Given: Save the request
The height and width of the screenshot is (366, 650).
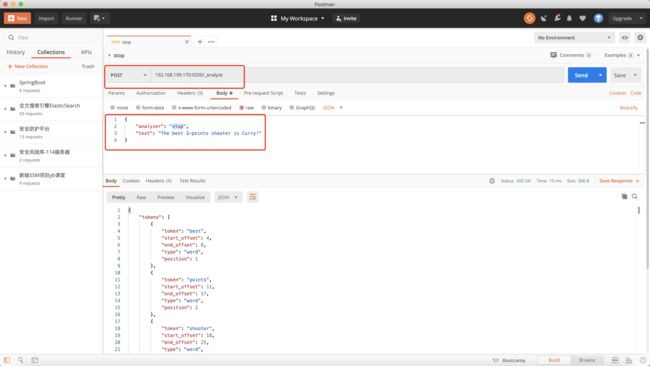Looking at the screenshot, I should tap(620, 75).
